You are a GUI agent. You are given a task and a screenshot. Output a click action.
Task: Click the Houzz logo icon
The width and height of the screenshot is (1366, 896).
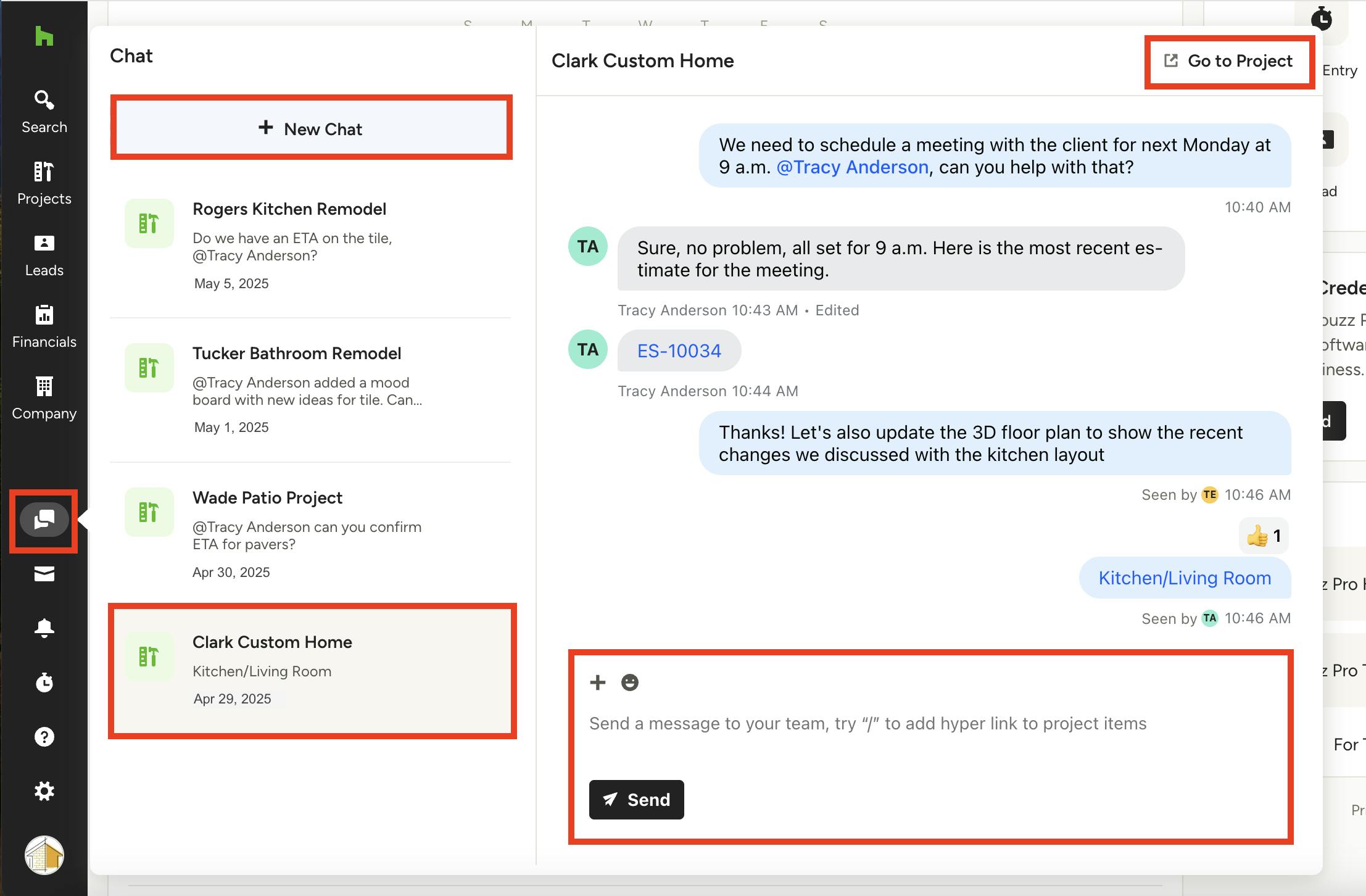point(44,36)
